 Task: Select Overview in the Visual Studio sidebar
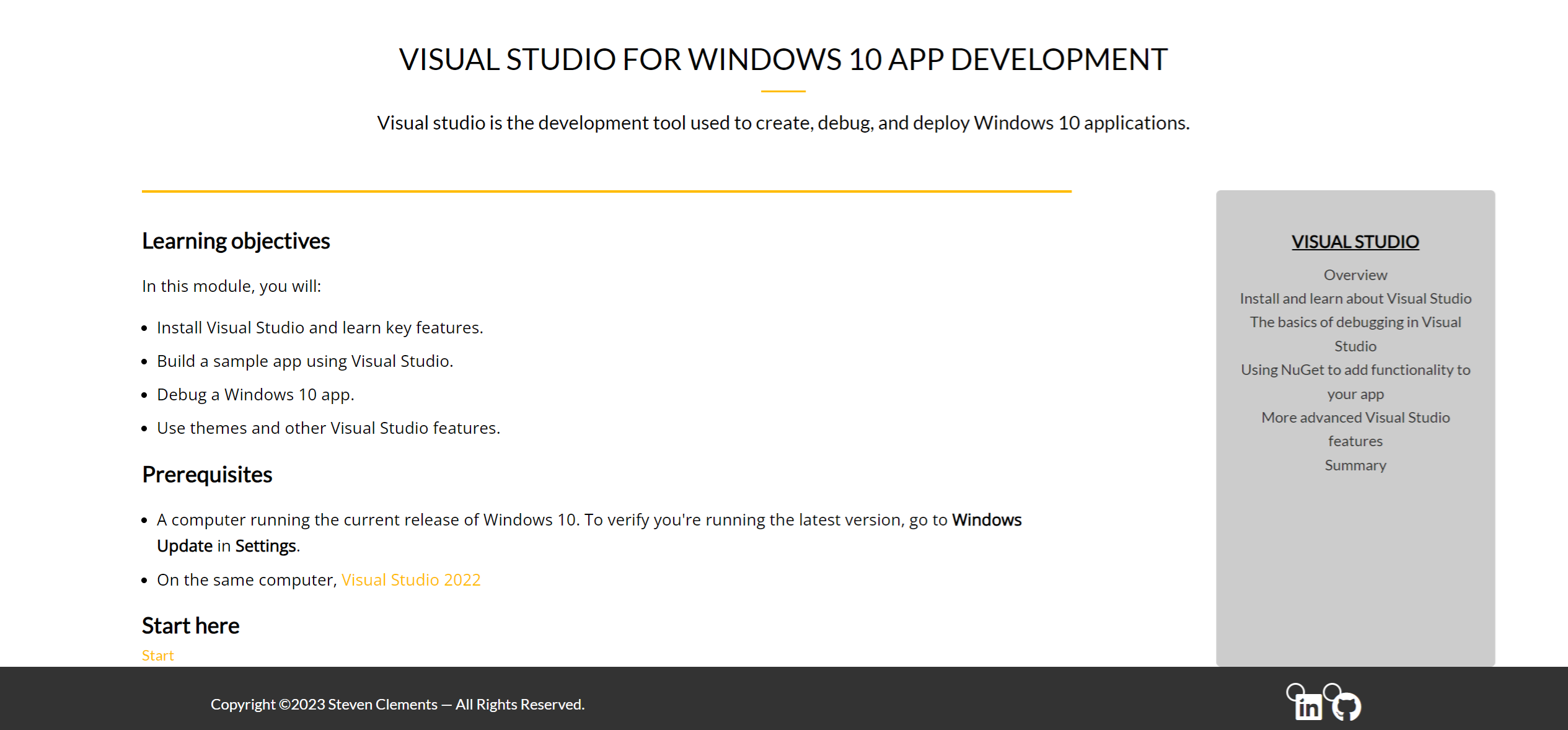pyautogui.click(x=1355, y=275)
